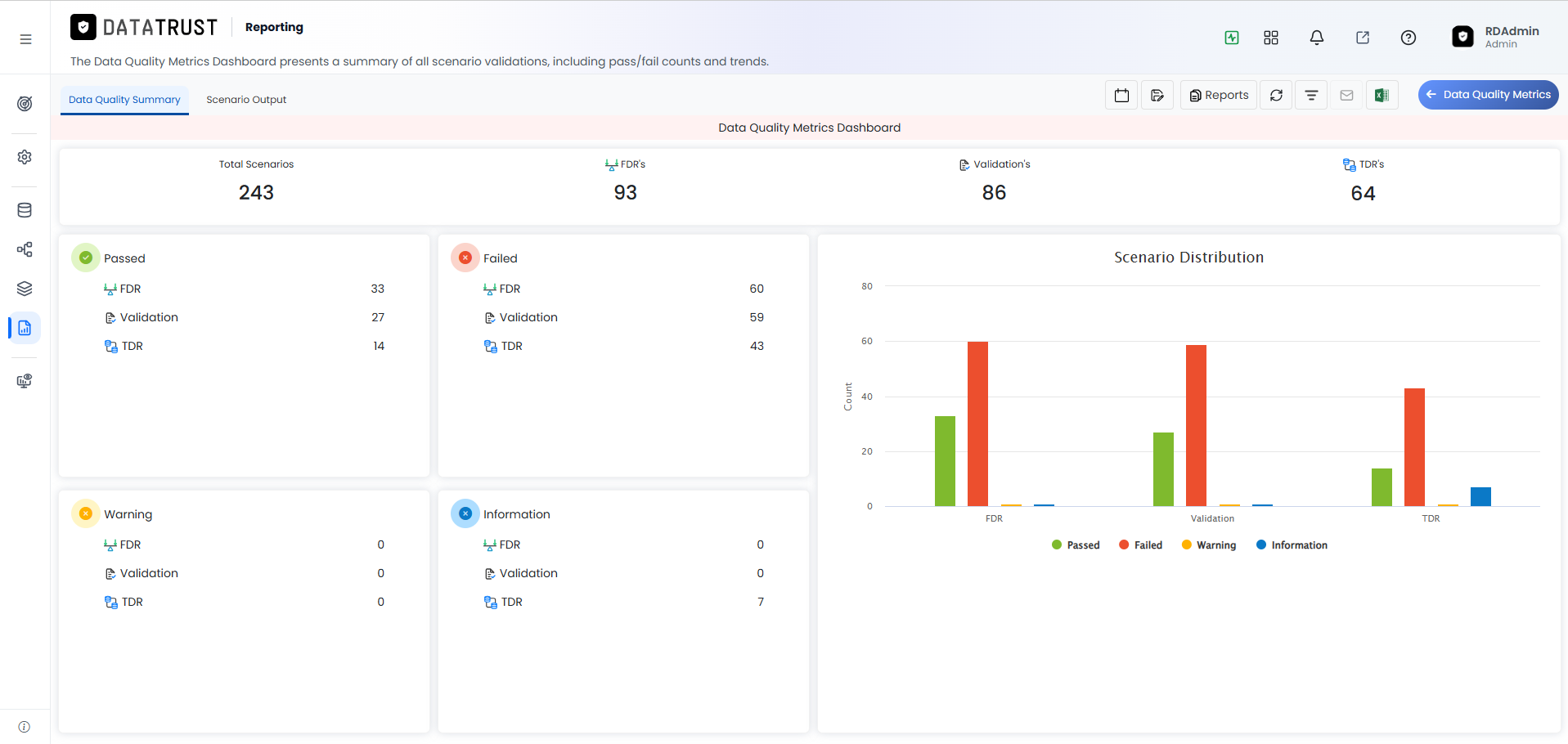Select Validation row in Failed card
Viewport: 1568px width, 744px height.
pos(623,317)
